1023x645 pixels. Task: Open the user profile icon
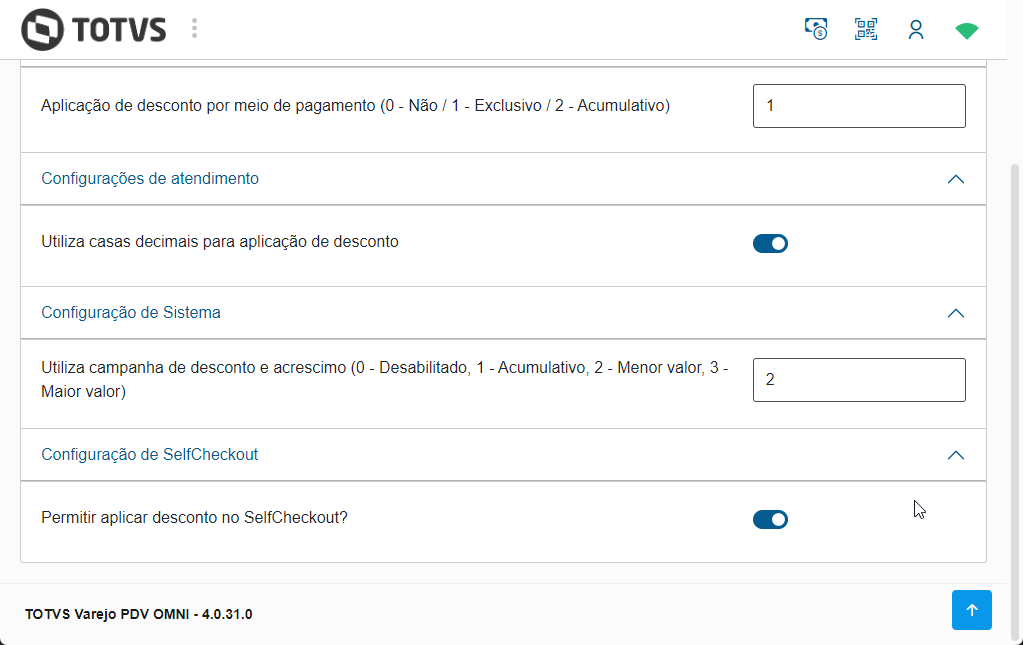916,30
